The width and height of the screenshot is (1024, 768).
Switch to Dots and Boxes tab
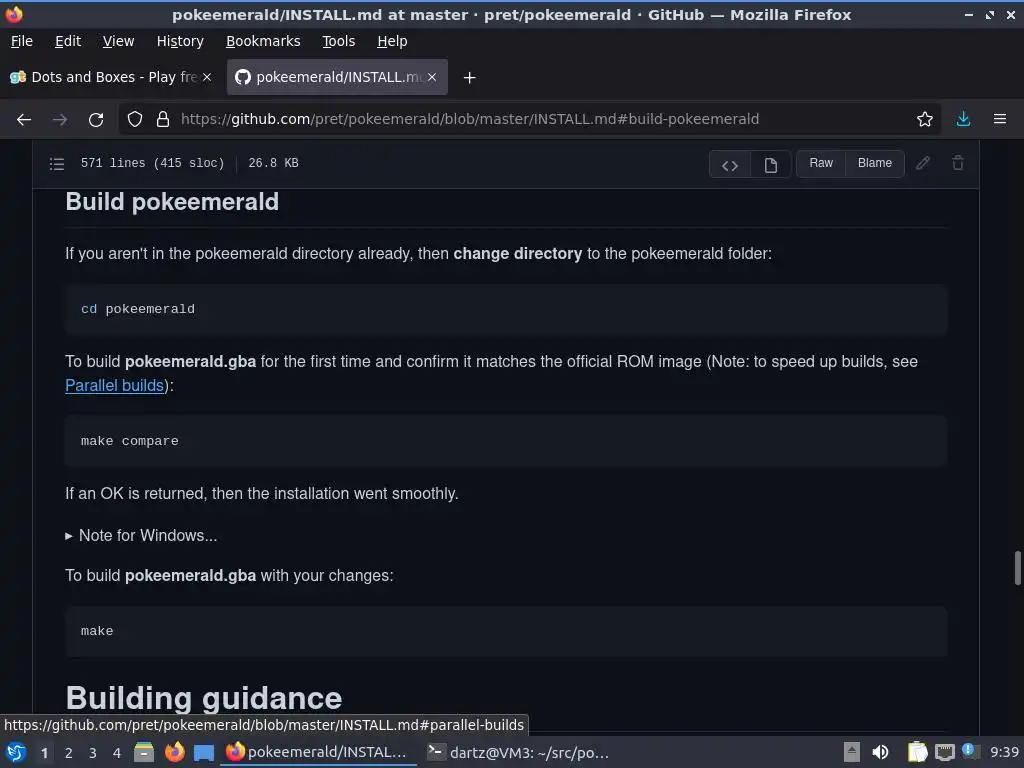(111, 77)
